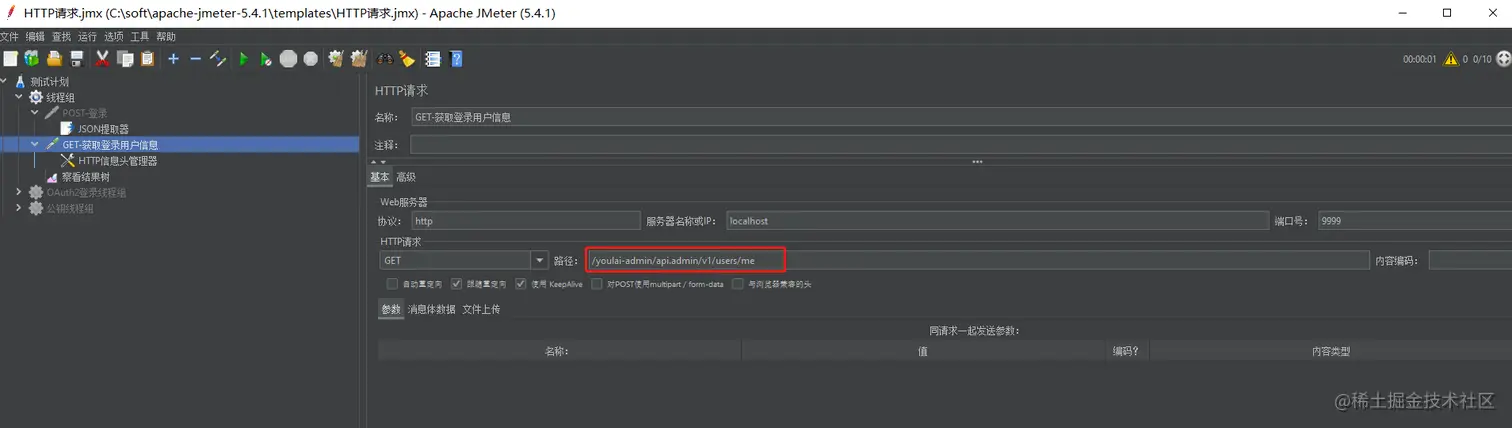Open the Function Helper list icon
Viewport: 1512px width, 428px height.
(x=433, y=59)
